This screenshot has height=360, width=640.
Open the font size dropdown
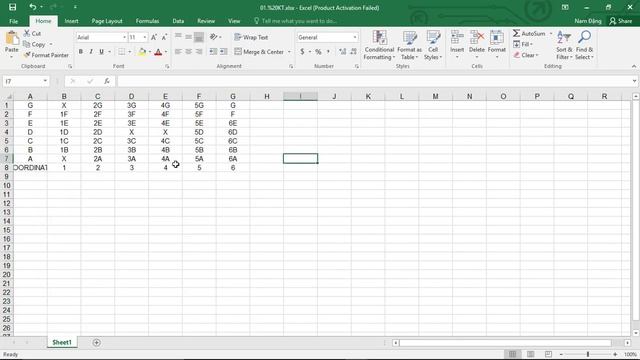(x=144, y=38)
